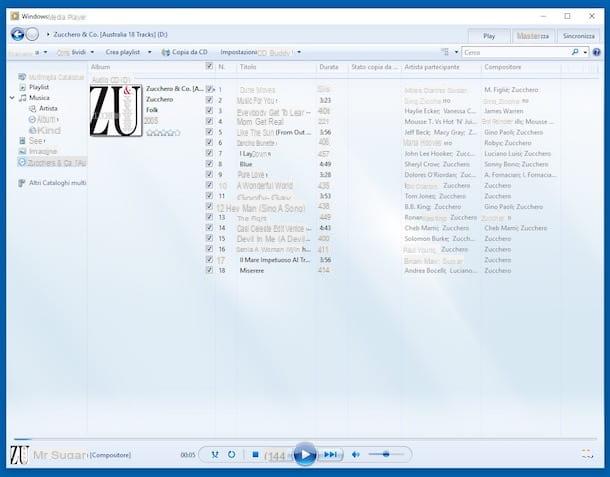
Task: Select Immagine in the sidebar
Action: click(x=43, y=151)
